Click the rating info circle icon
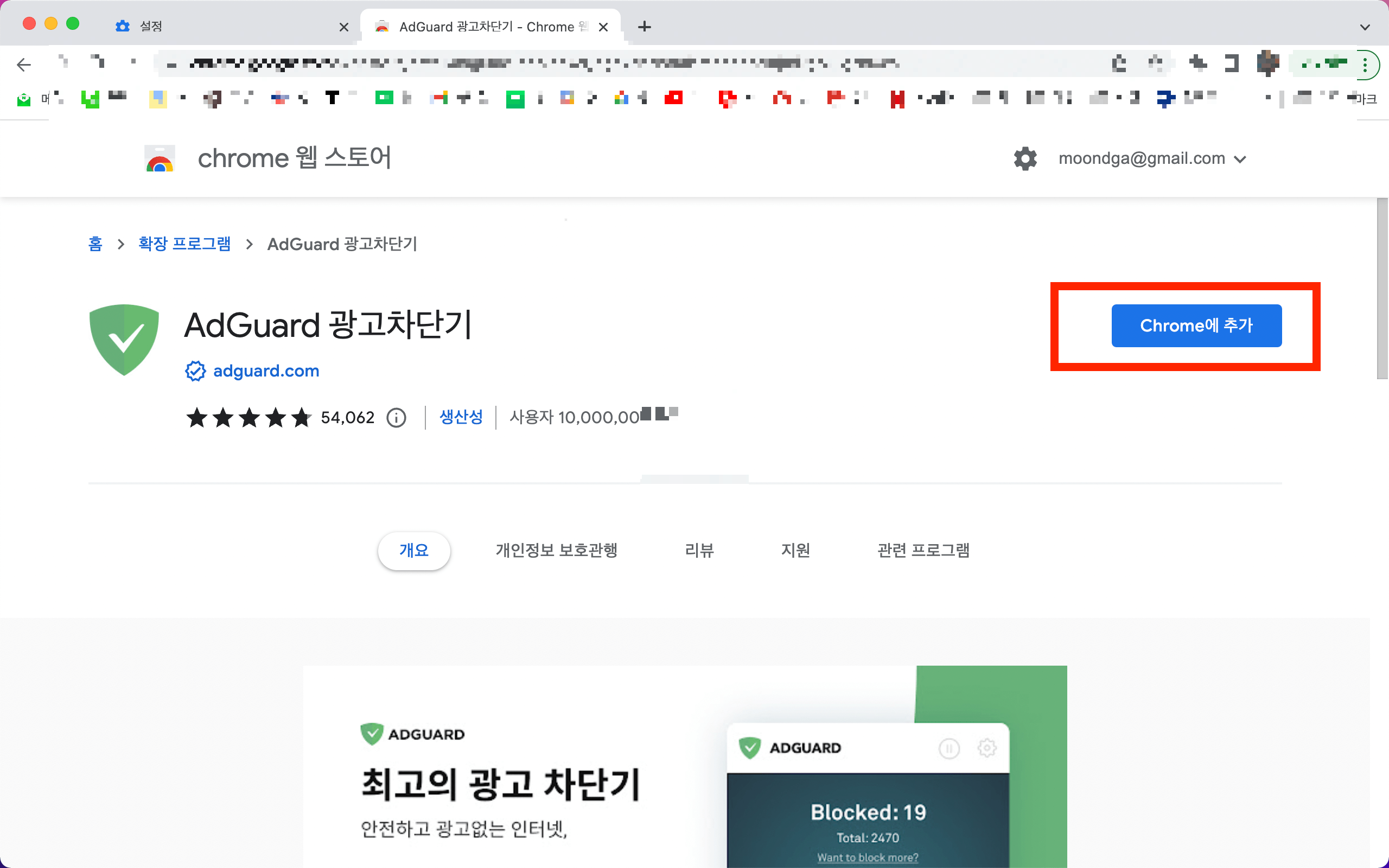 point(396,417)
